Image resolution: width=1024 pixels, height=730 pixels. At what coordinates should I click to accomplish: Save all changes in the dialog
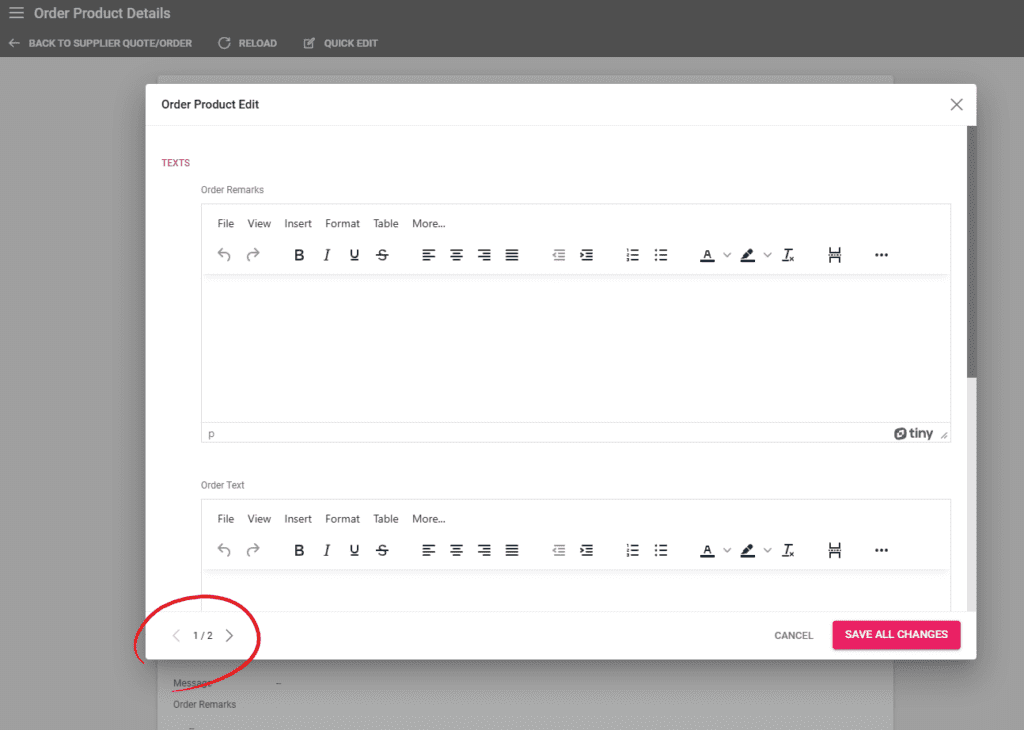(896, 634)
